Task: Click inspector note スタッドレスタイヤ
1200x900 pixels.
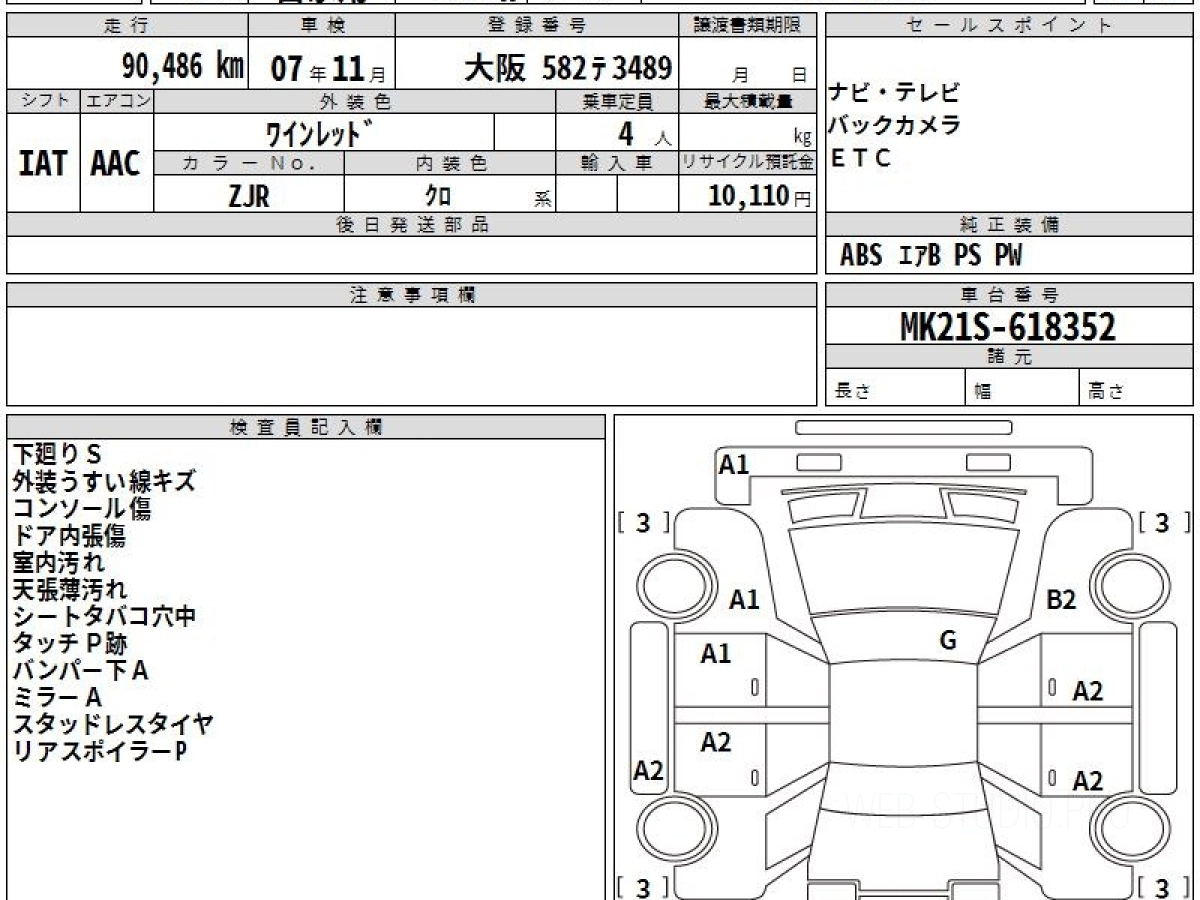Action: pos(113,724)
